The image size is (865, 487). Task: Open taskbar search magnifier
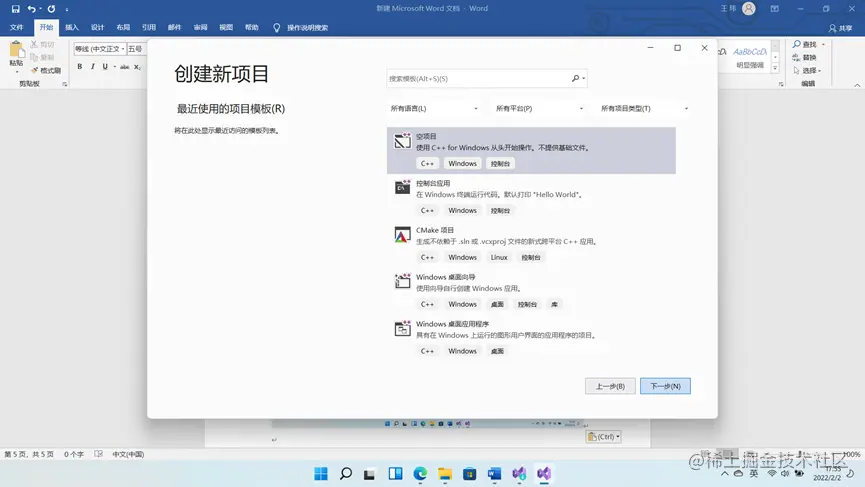click(x=346, y=474)
